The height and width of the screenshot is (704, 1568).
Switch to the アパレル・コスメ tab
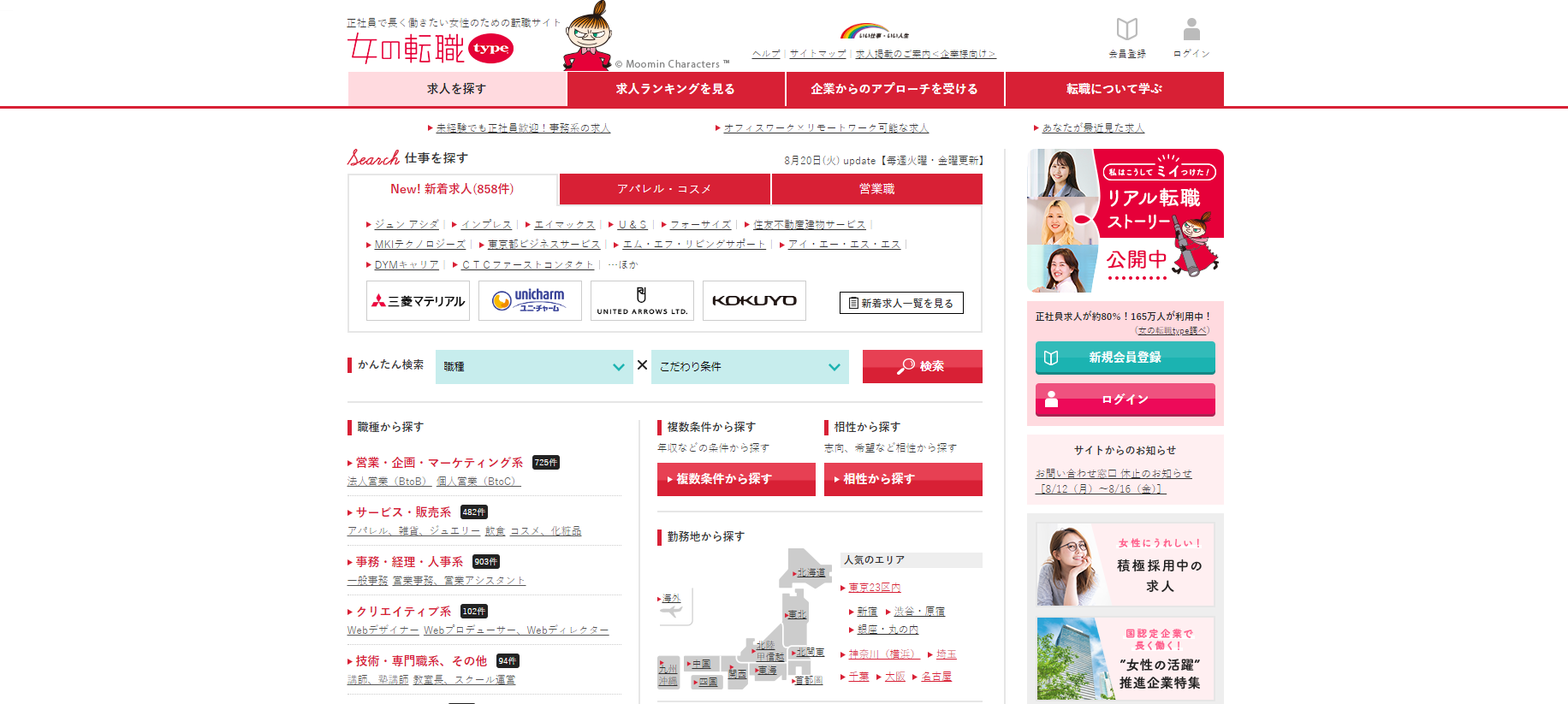click(664, 189)
